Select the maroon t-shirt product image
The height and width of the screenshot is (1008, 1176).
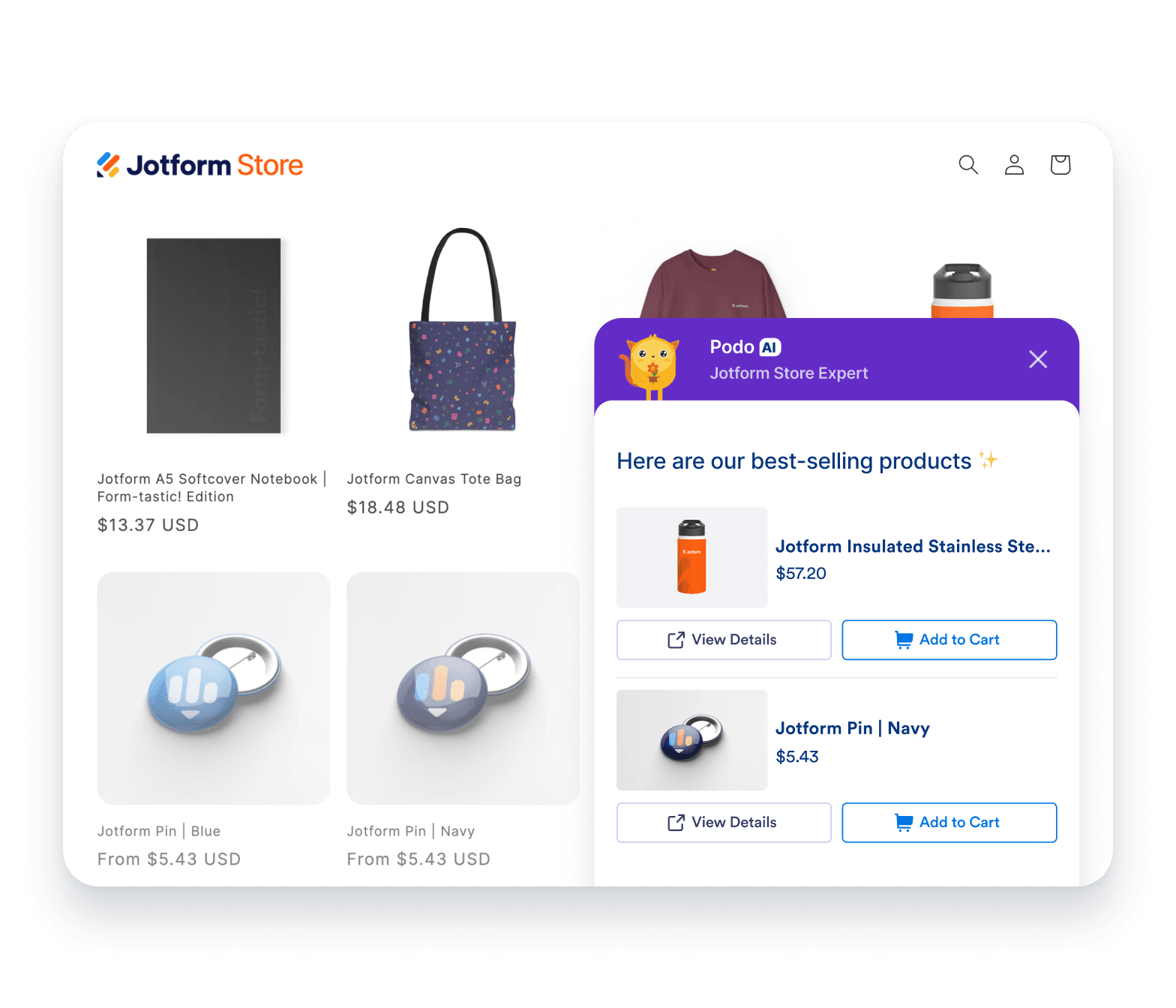(x=712, y=283)
